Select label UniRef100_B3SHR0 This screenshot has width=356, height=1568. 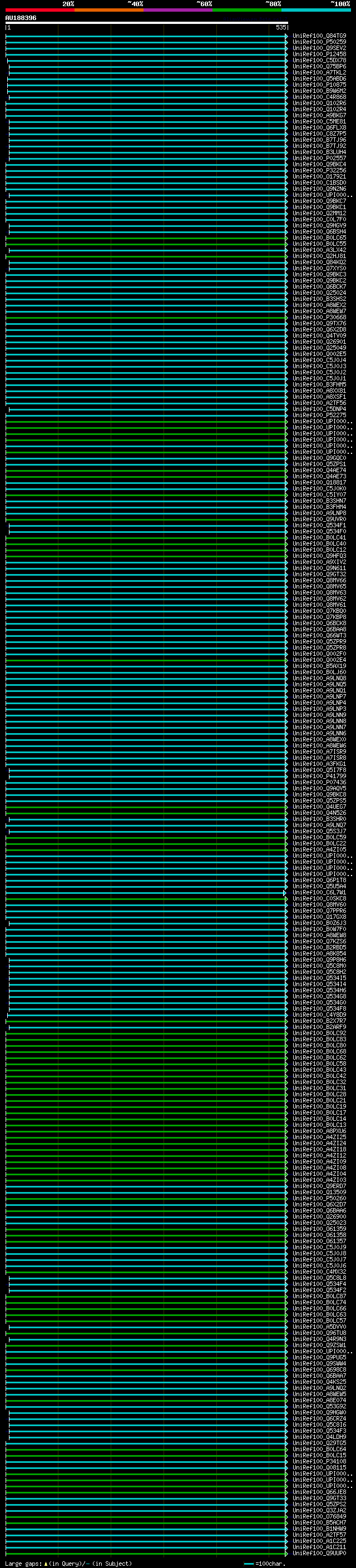319,819
